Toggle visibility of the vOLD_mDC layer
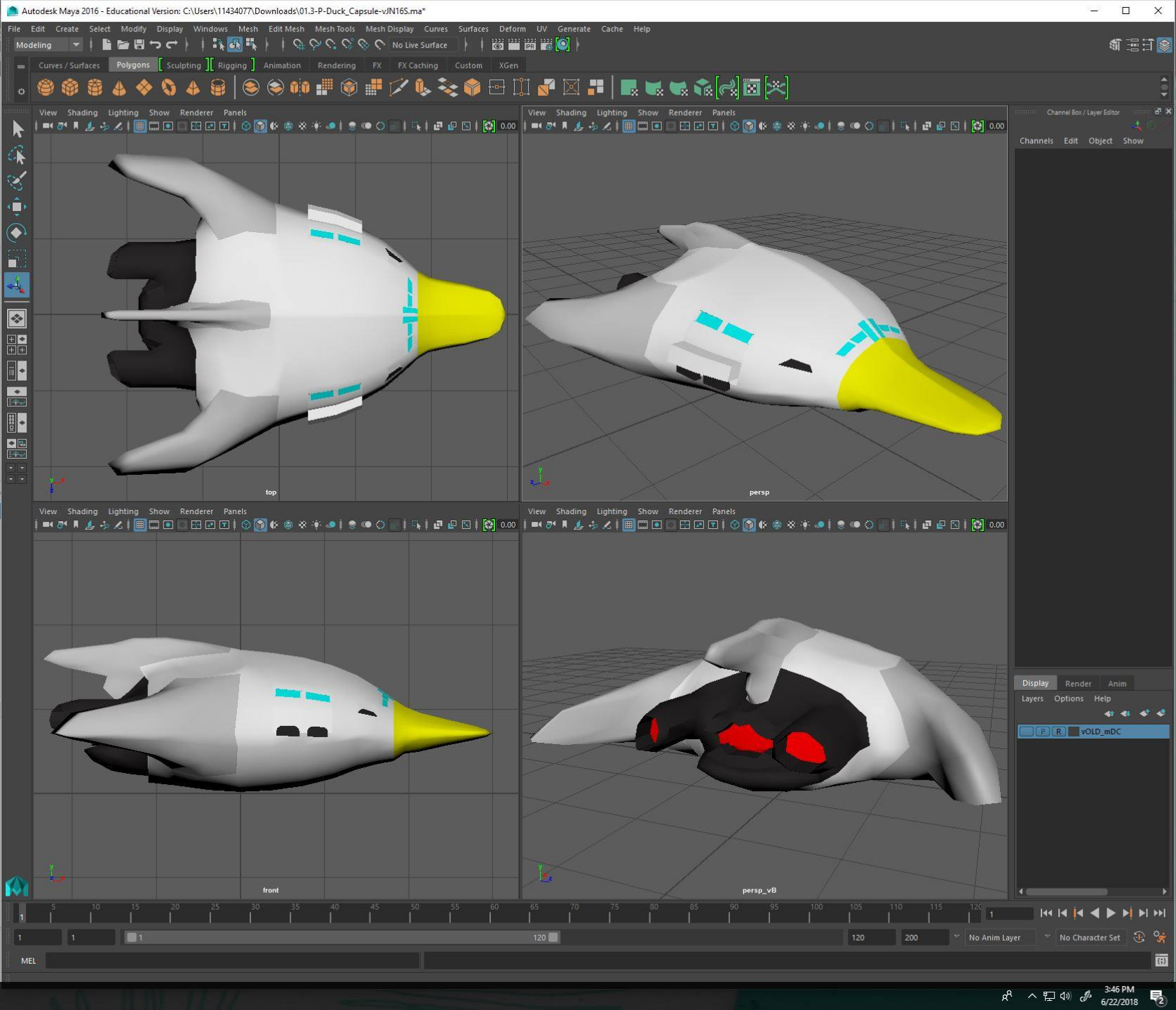 click(x=1026, y=732)
